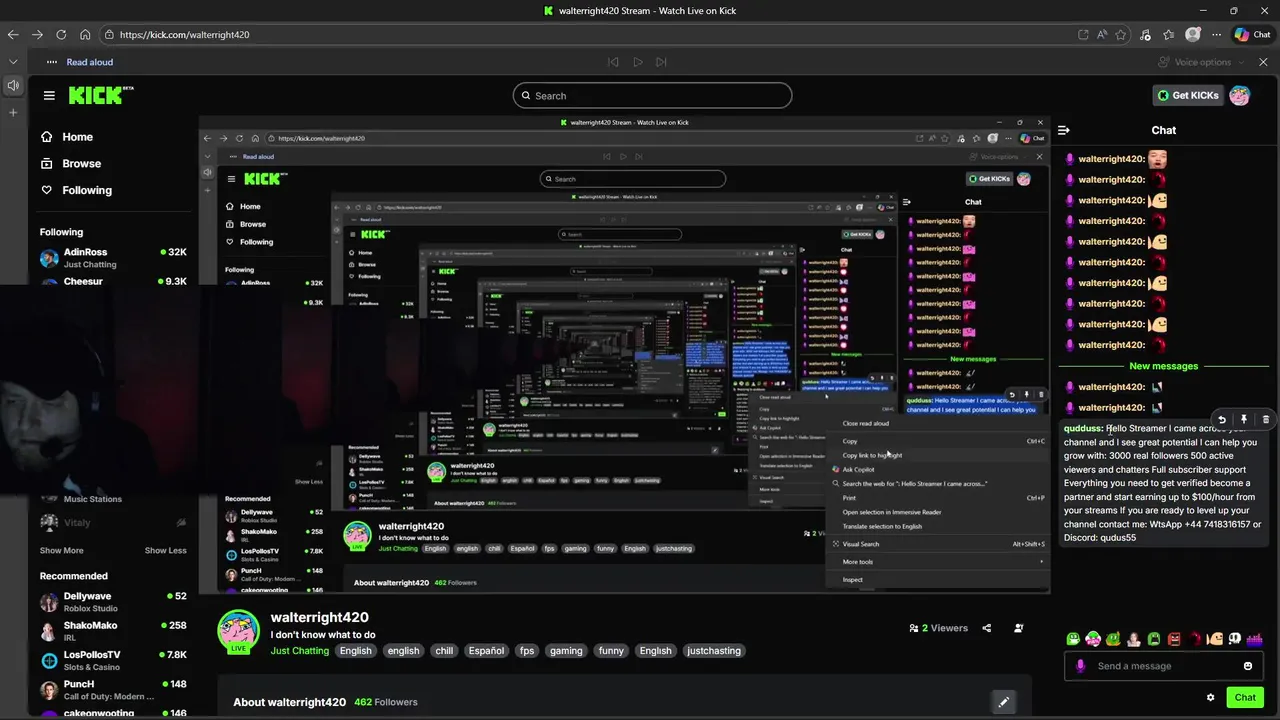Open the Copilot Chat button in the browser toolbar

click(x=1252, y=34)
